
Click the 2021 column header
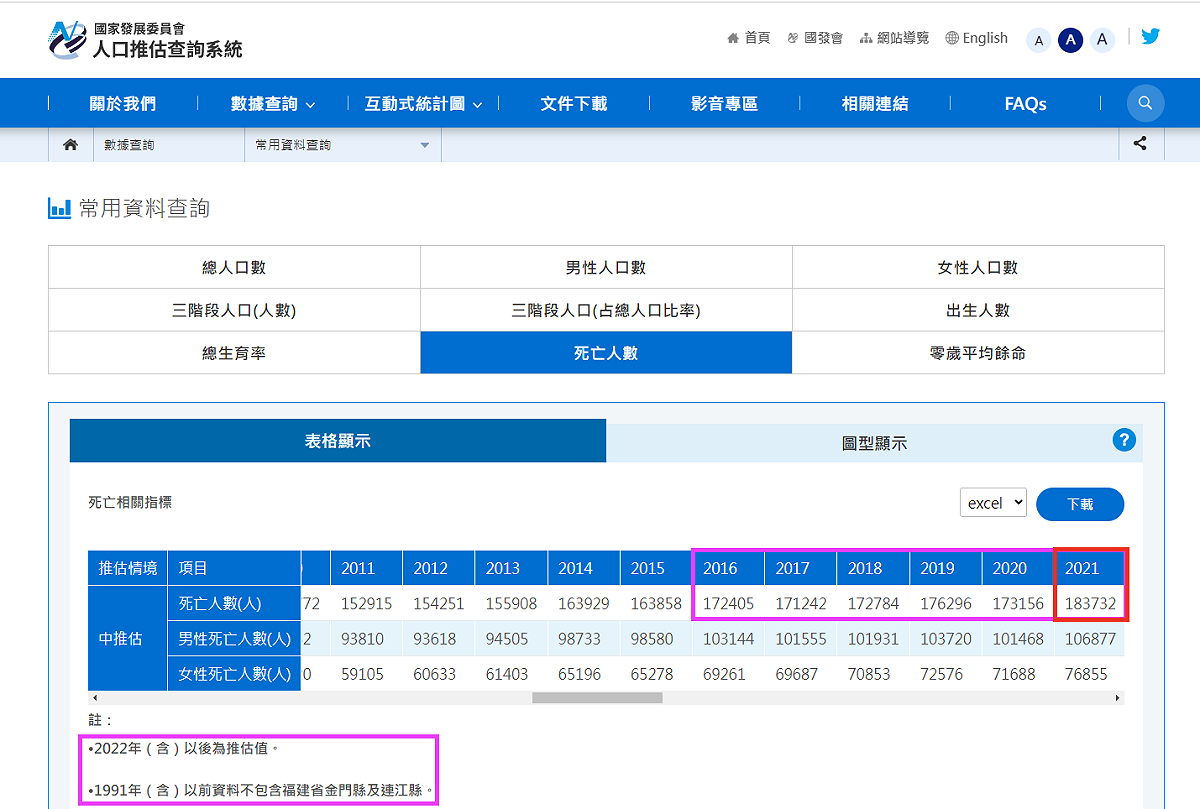point(1090,568)
